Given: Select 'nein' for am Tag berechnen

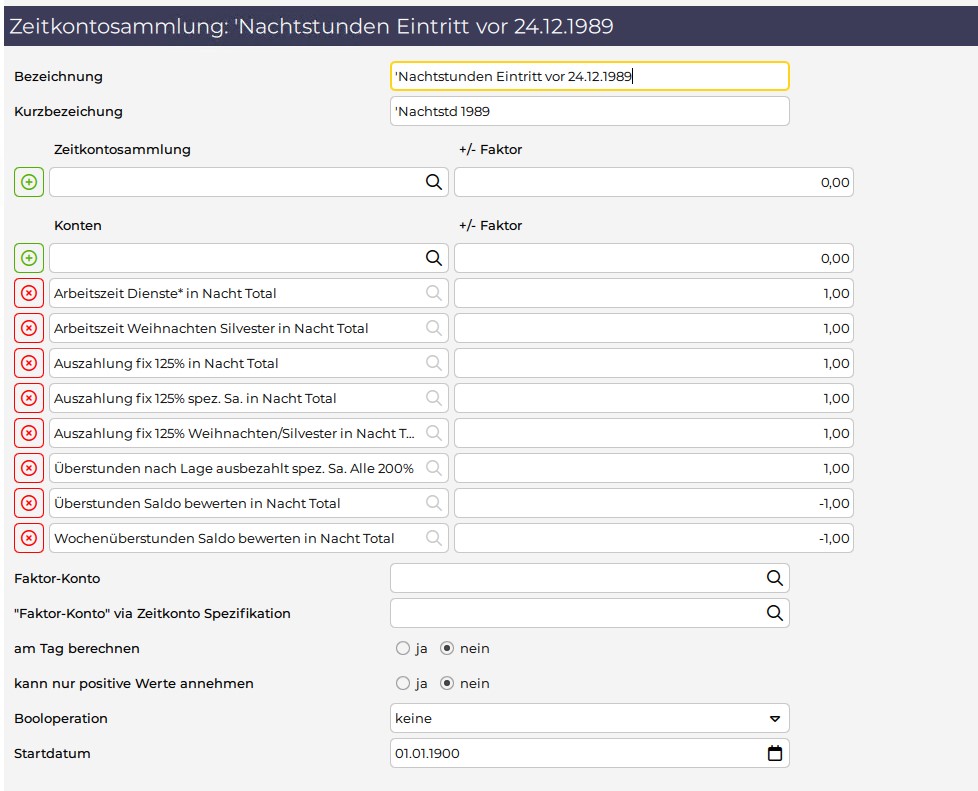Looking at the screenshot, I should coord(447,648).
